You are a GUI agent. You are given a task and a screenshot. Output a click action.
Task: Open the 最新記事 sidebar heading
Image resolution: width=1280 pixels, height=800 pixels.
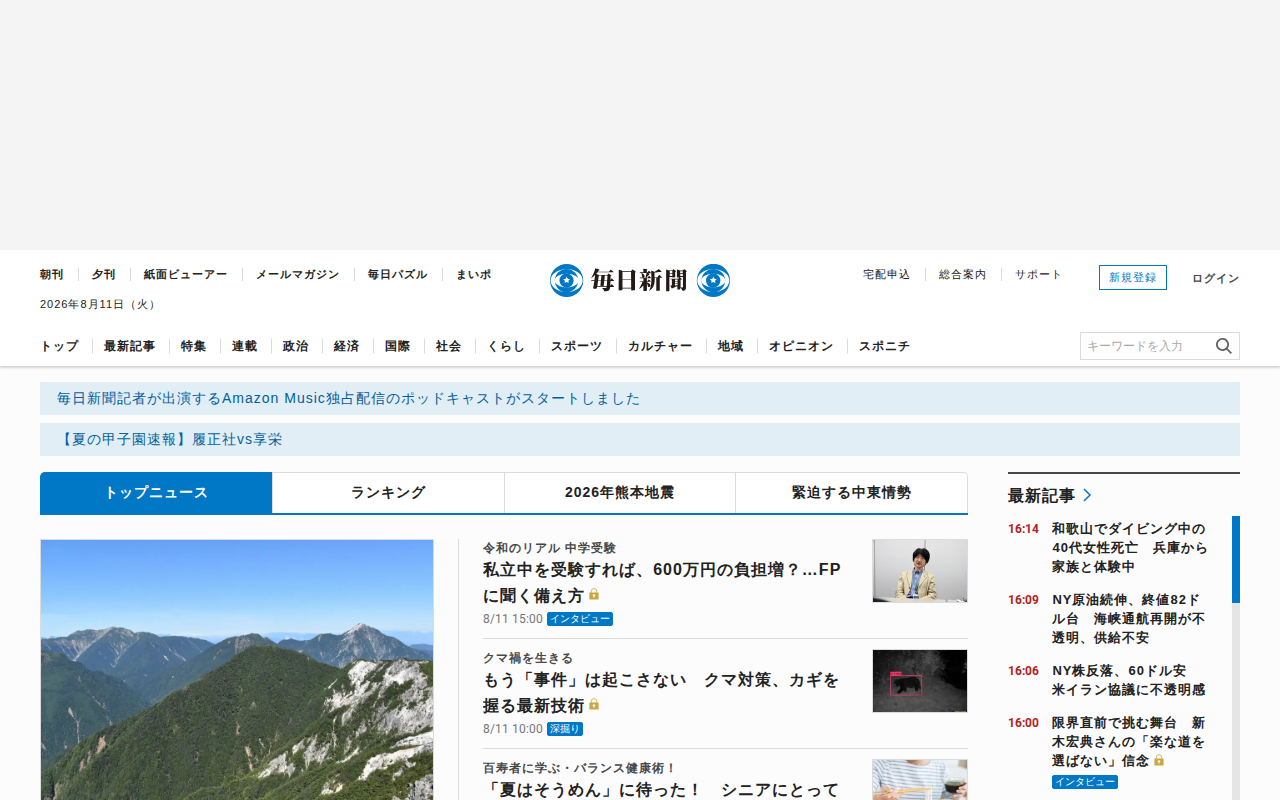click(x=1041, y=495)
